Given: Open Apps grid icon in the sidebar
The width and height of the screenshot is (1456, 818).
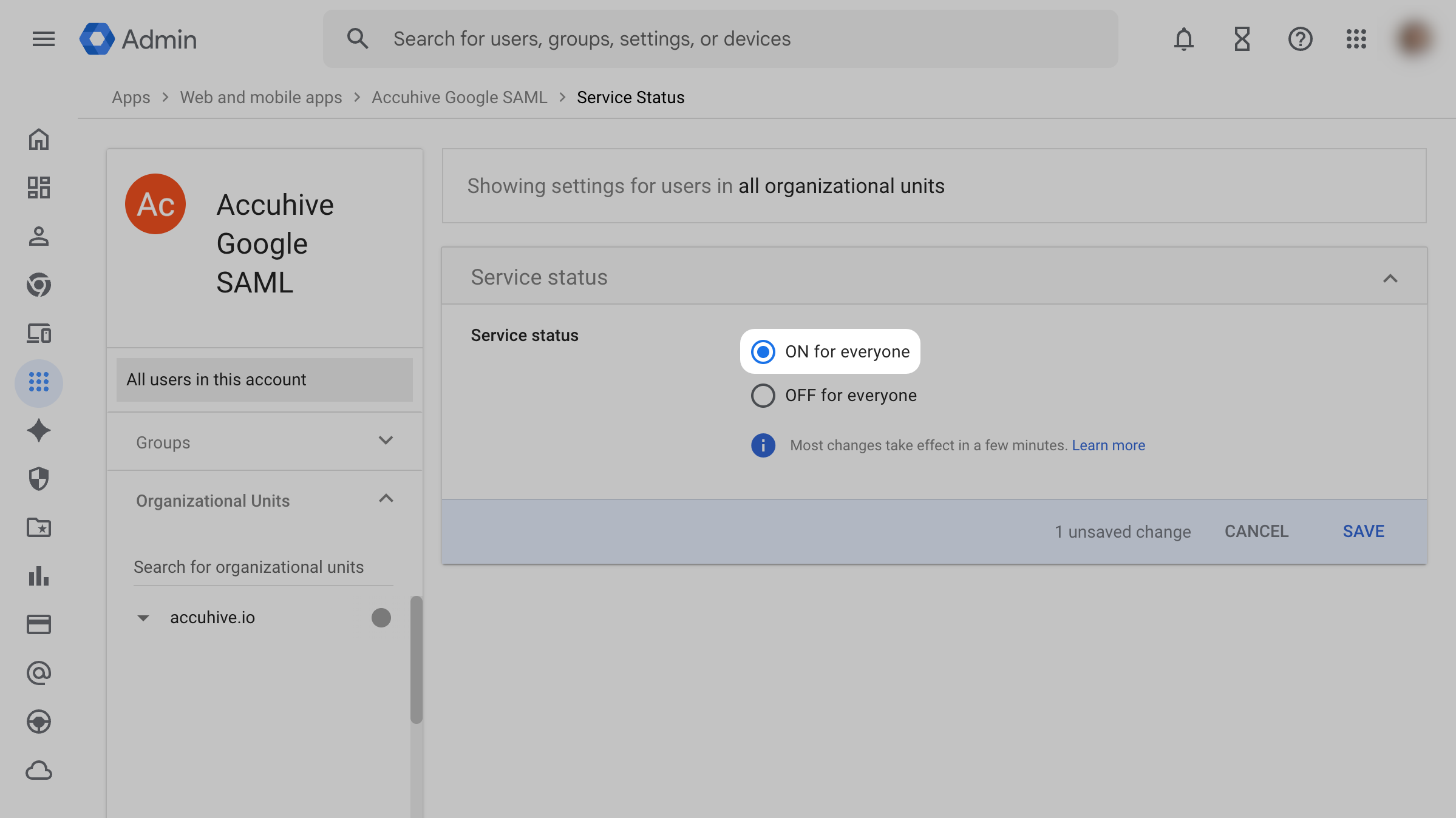Looking at the screenshot, I should tap(39, 382).
